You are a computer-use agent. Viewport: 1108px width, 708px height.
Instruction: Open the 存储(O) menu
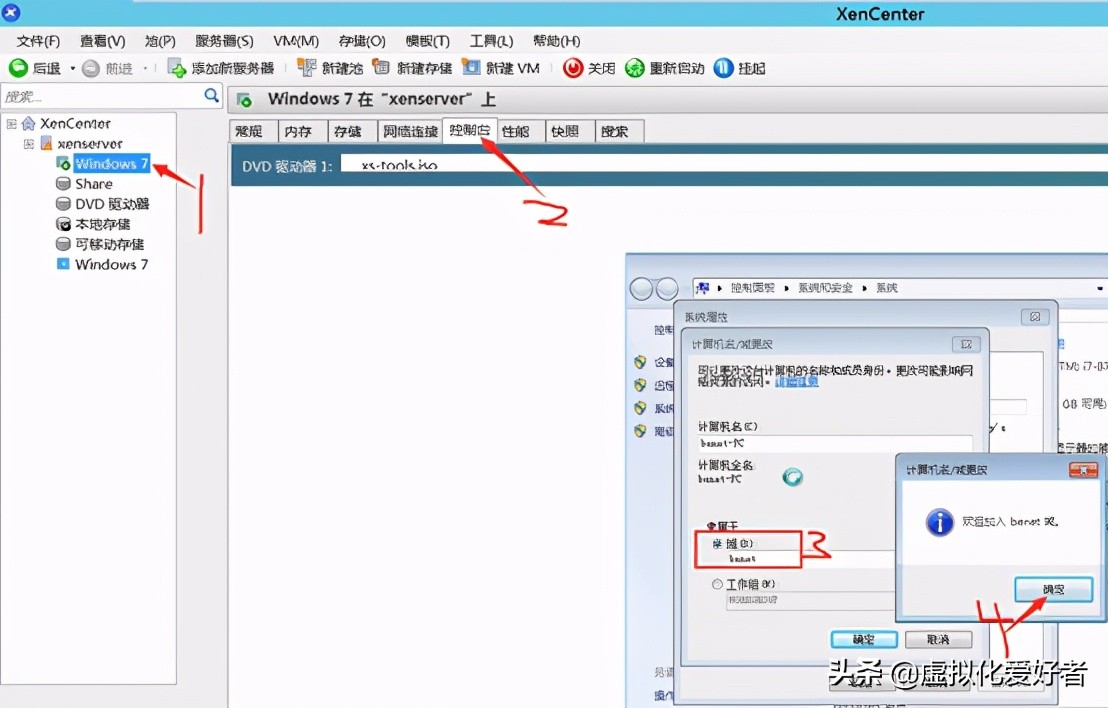pos(362,41)
